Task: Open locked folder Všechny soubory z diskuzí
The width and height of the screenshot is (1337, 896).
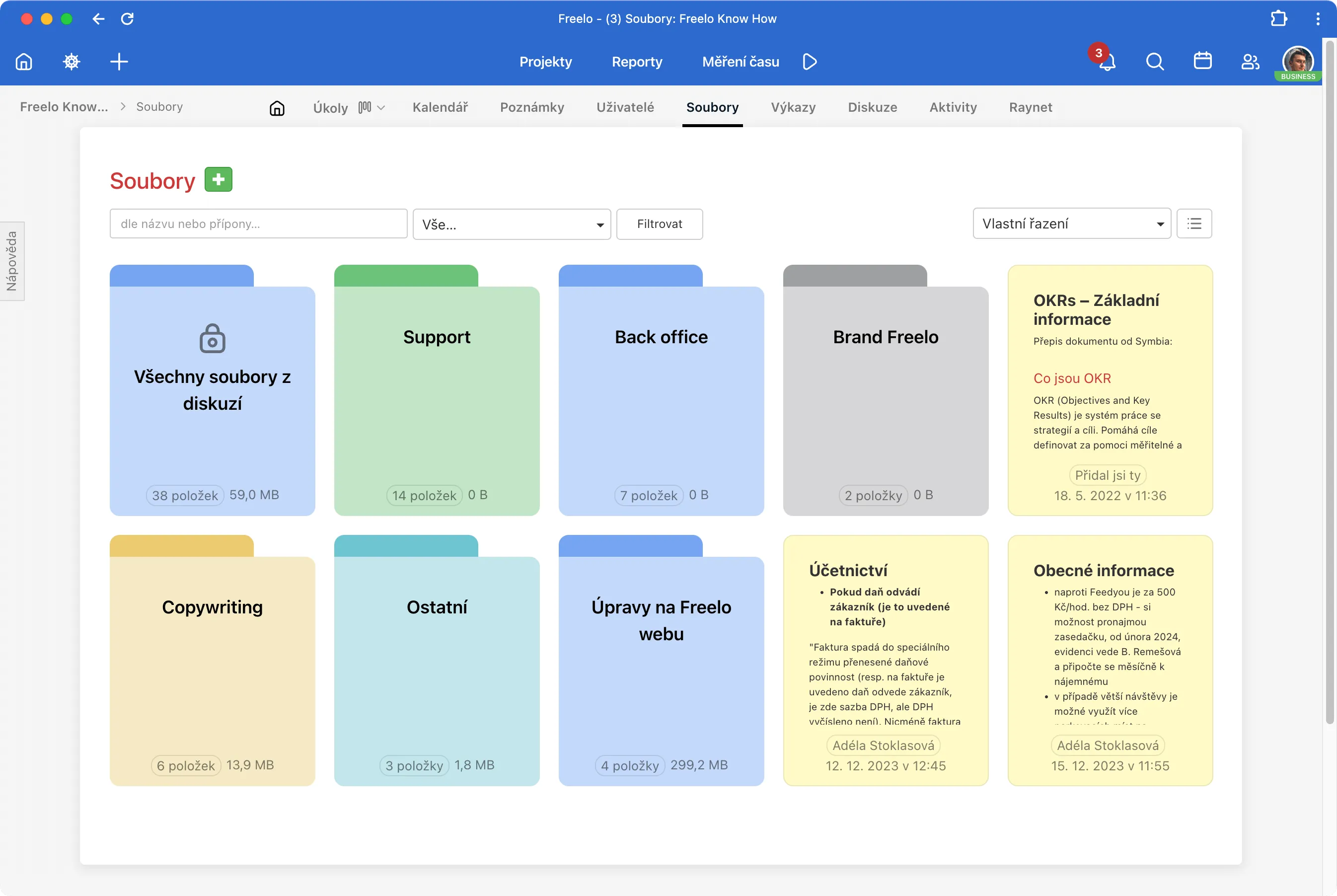Action: [213, 390]
